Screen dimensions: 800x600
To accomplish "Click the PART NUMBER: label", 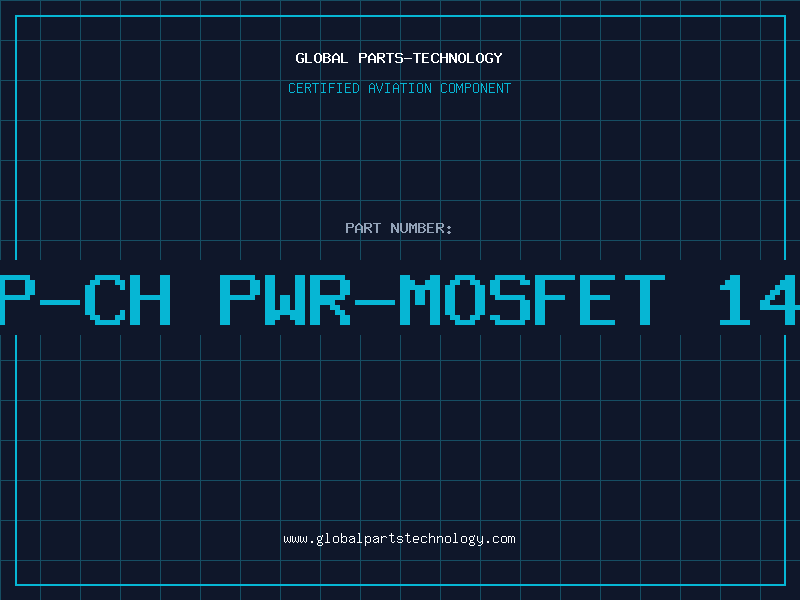I will (x=399, y=228).
